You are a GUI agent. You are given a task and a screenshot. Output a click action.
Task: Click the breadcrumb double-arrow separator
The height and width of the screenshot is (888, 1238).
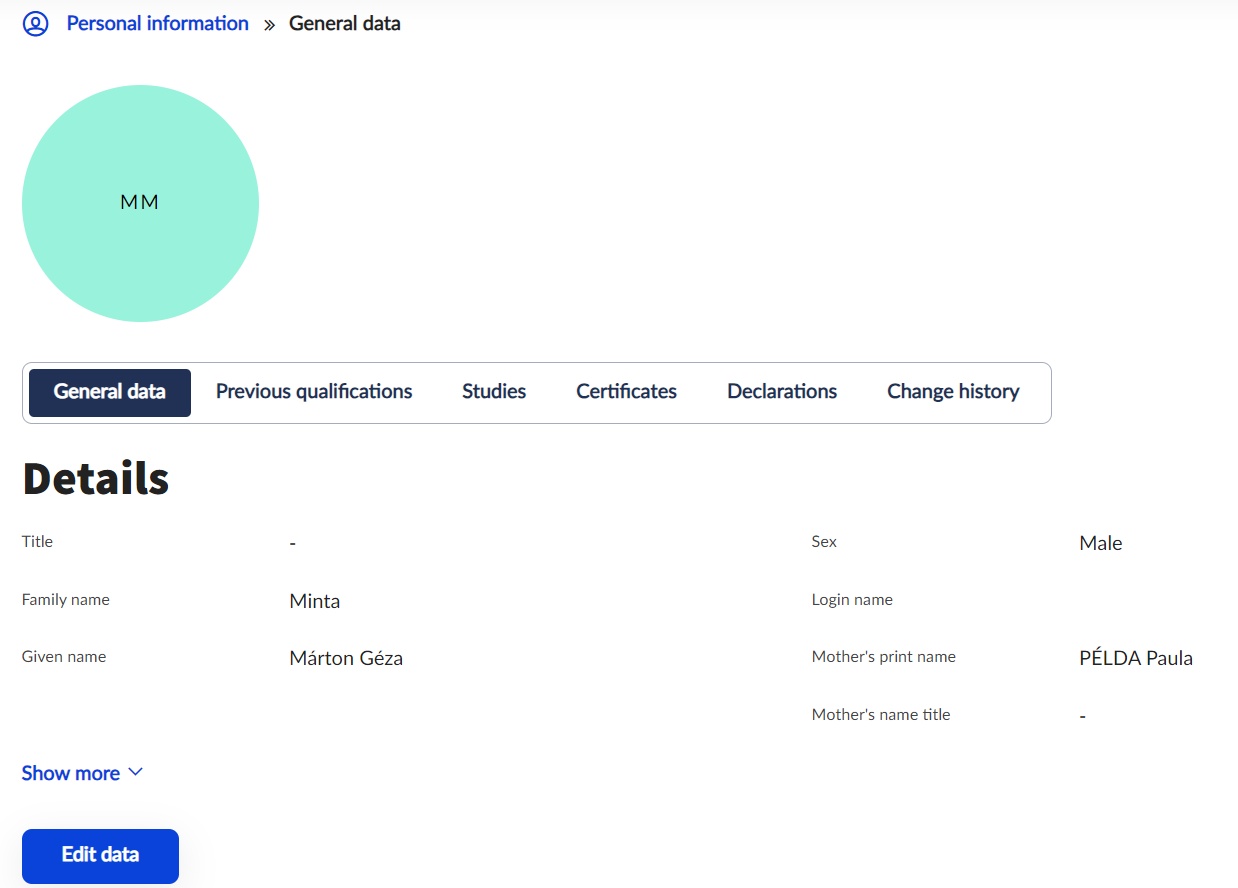269,25
